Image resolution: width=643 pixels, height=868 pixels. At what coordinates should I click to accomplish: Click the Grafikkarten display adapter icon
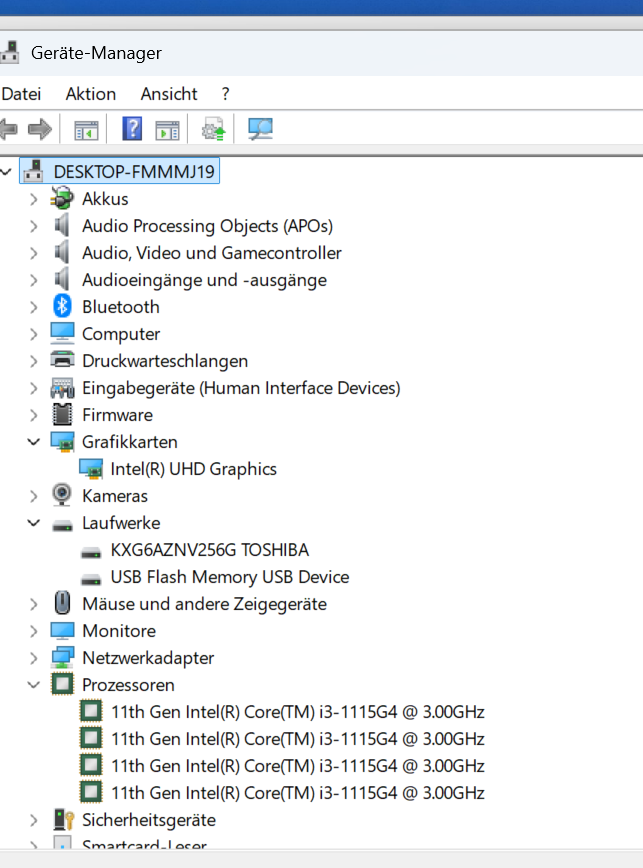click(x=62, y=442)
